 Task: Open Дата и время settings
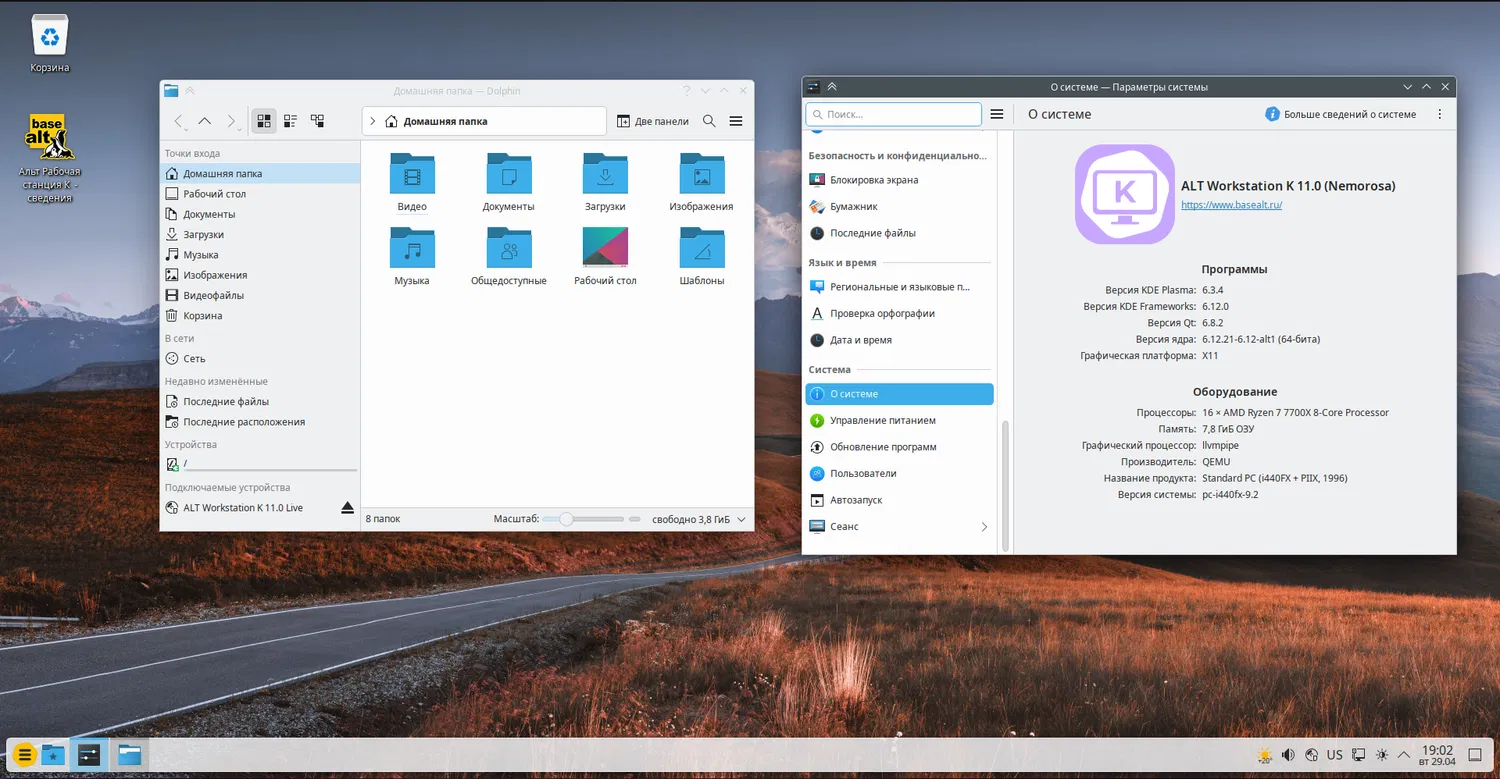[x=899, y=340]
